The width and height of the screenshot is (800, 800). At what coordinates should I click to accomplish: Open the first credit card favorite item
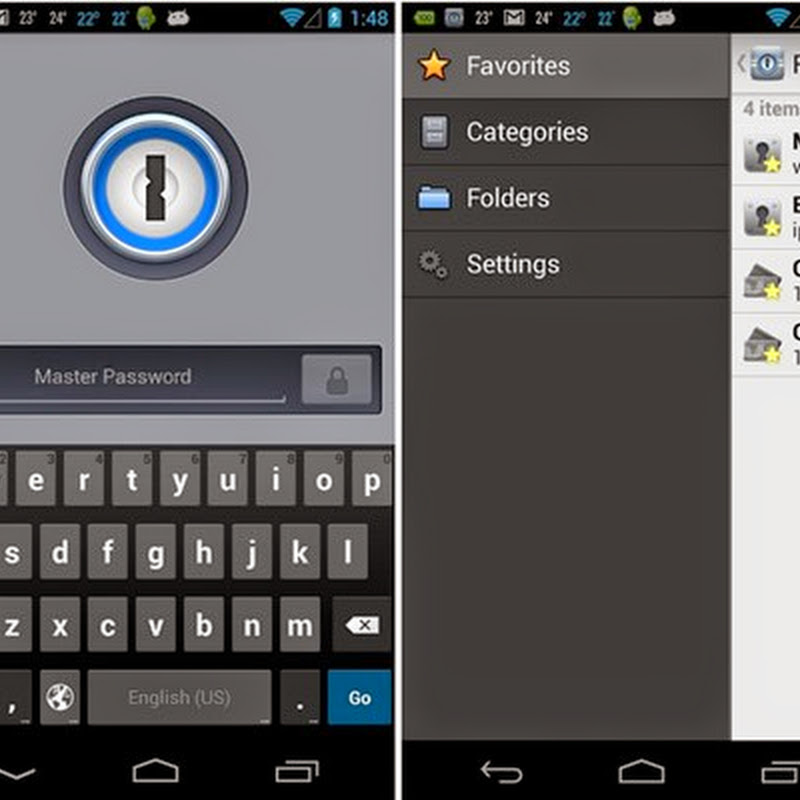[x=766, y=281]
